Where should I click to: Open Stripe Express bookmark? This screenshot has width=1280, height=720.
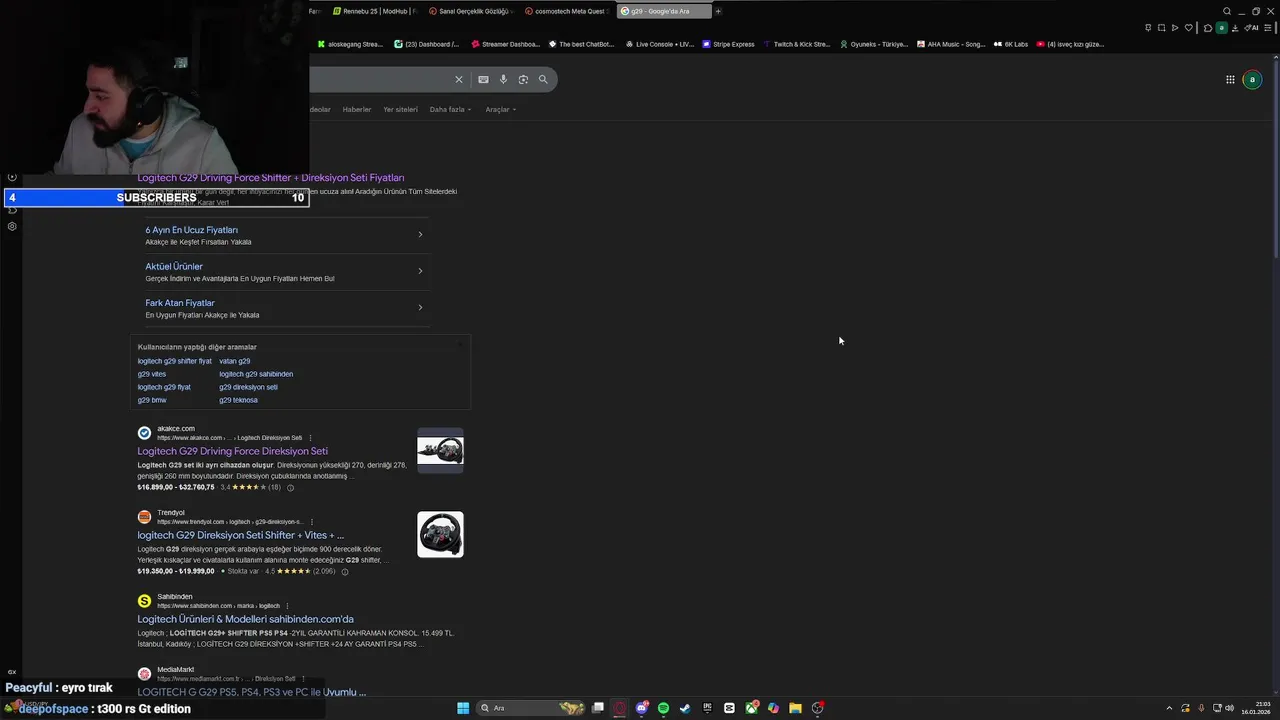click(x=728, y=44)
